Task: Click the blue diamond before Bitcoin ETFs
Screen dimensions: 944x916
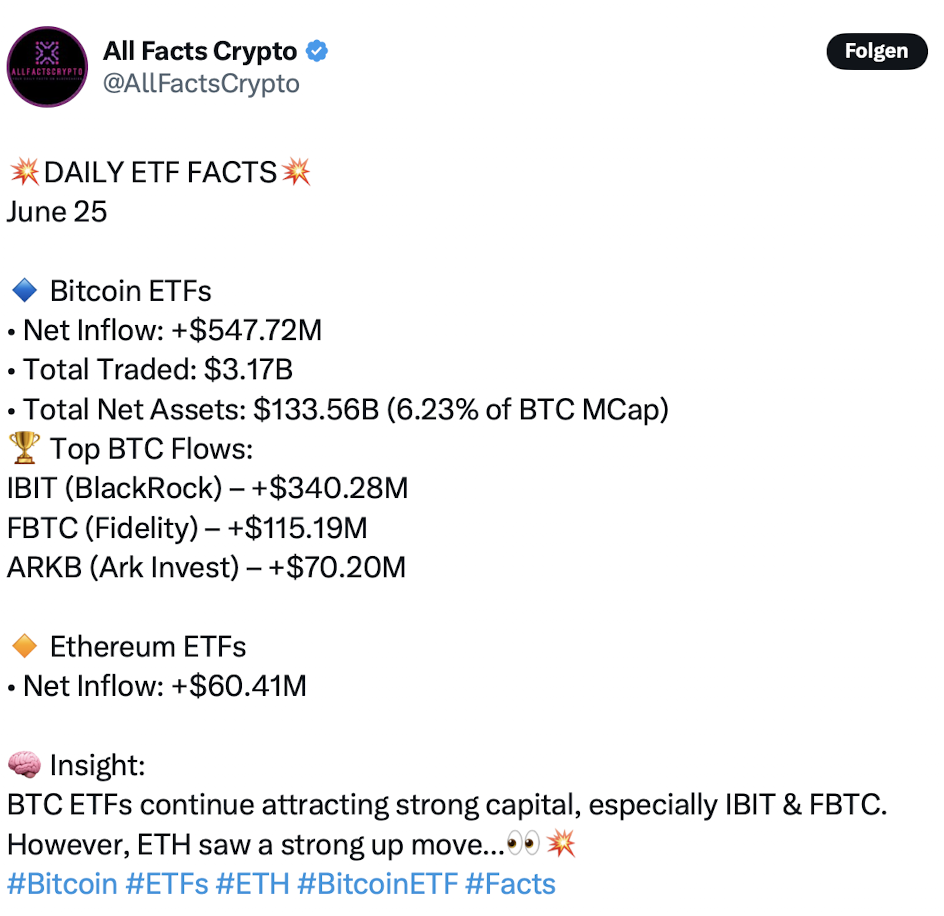Action: click(x=24, y=290)
